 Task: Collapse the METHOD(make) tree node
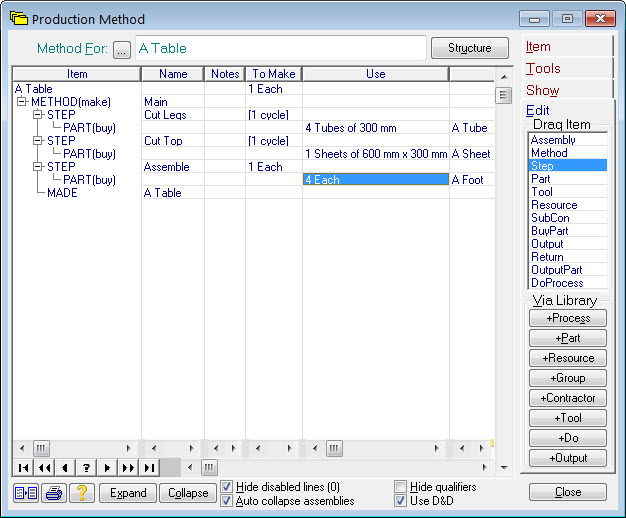tap(22, 102)
